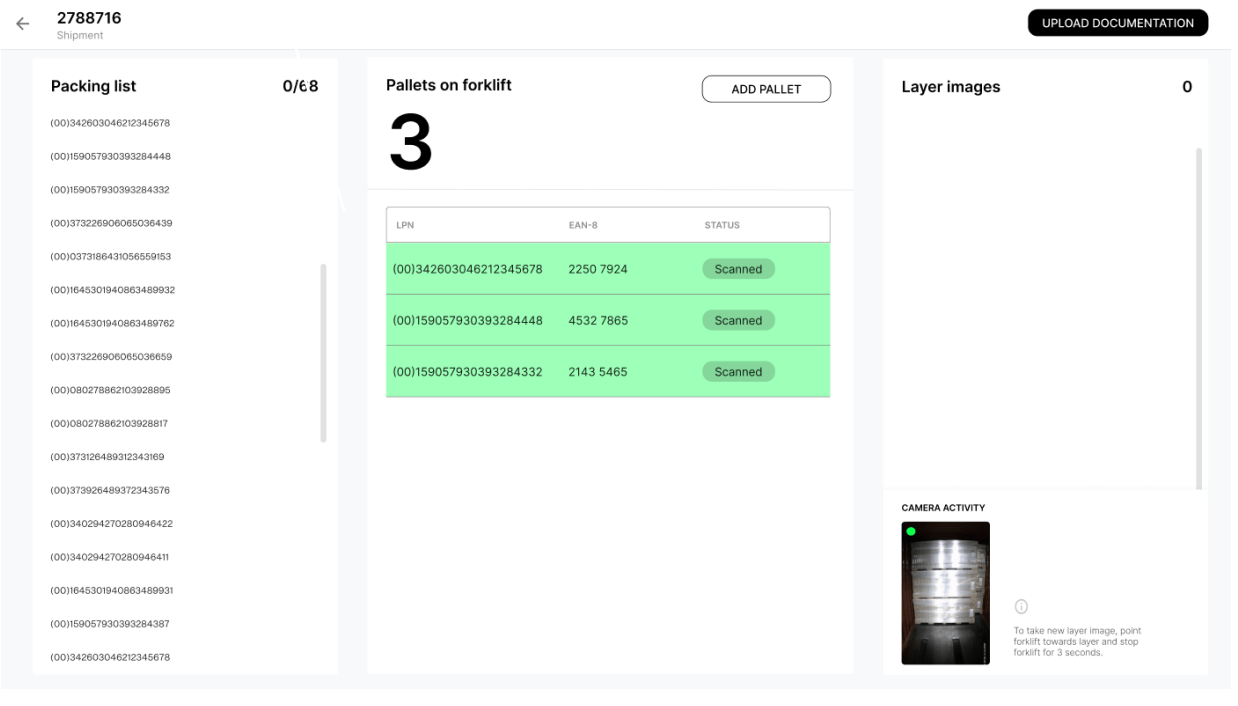Click the UPLOAD DOCUMENTATION button
The width and height of the screenshot is (1238, 706).
click(x=1117, y=21)
